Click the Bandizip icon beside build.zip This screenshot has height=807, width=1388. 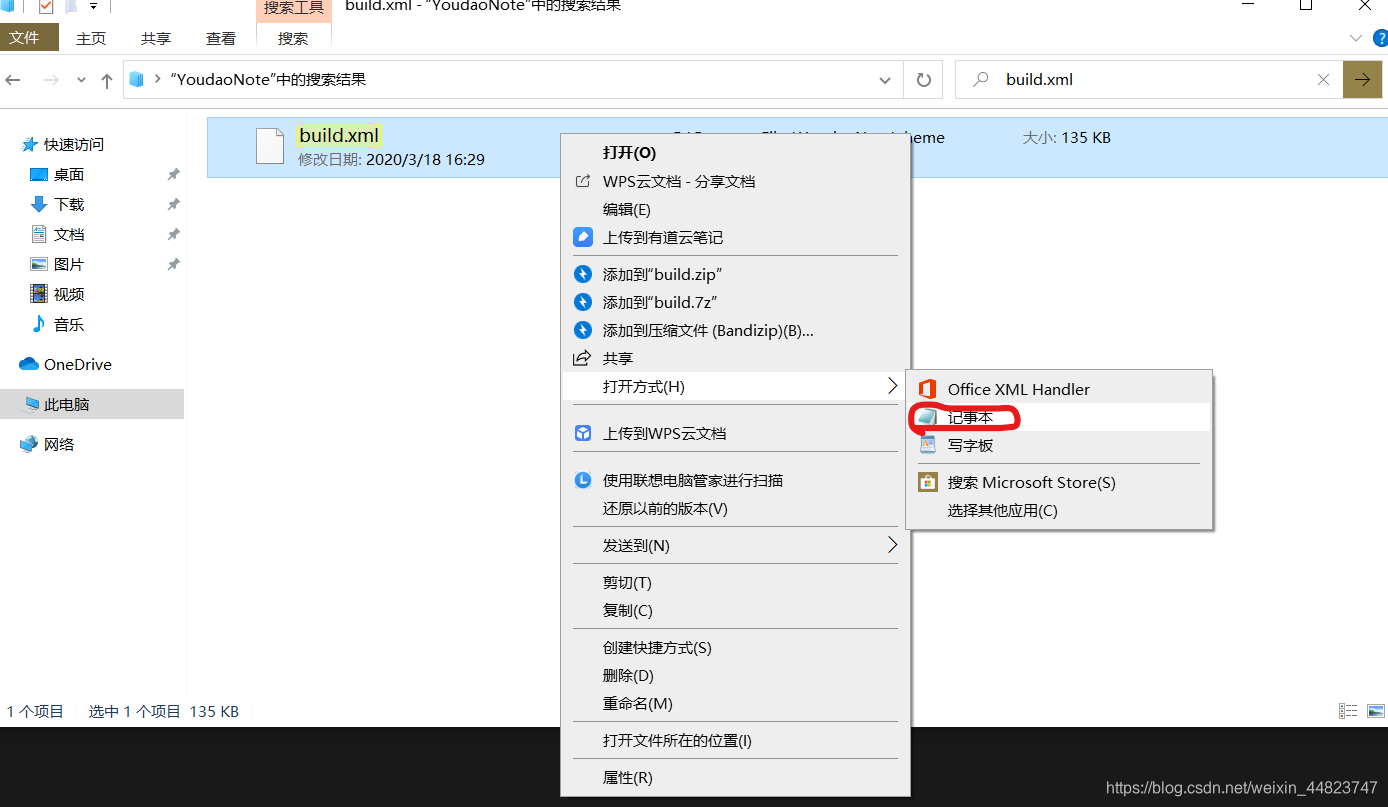click(x=583, y=274)
